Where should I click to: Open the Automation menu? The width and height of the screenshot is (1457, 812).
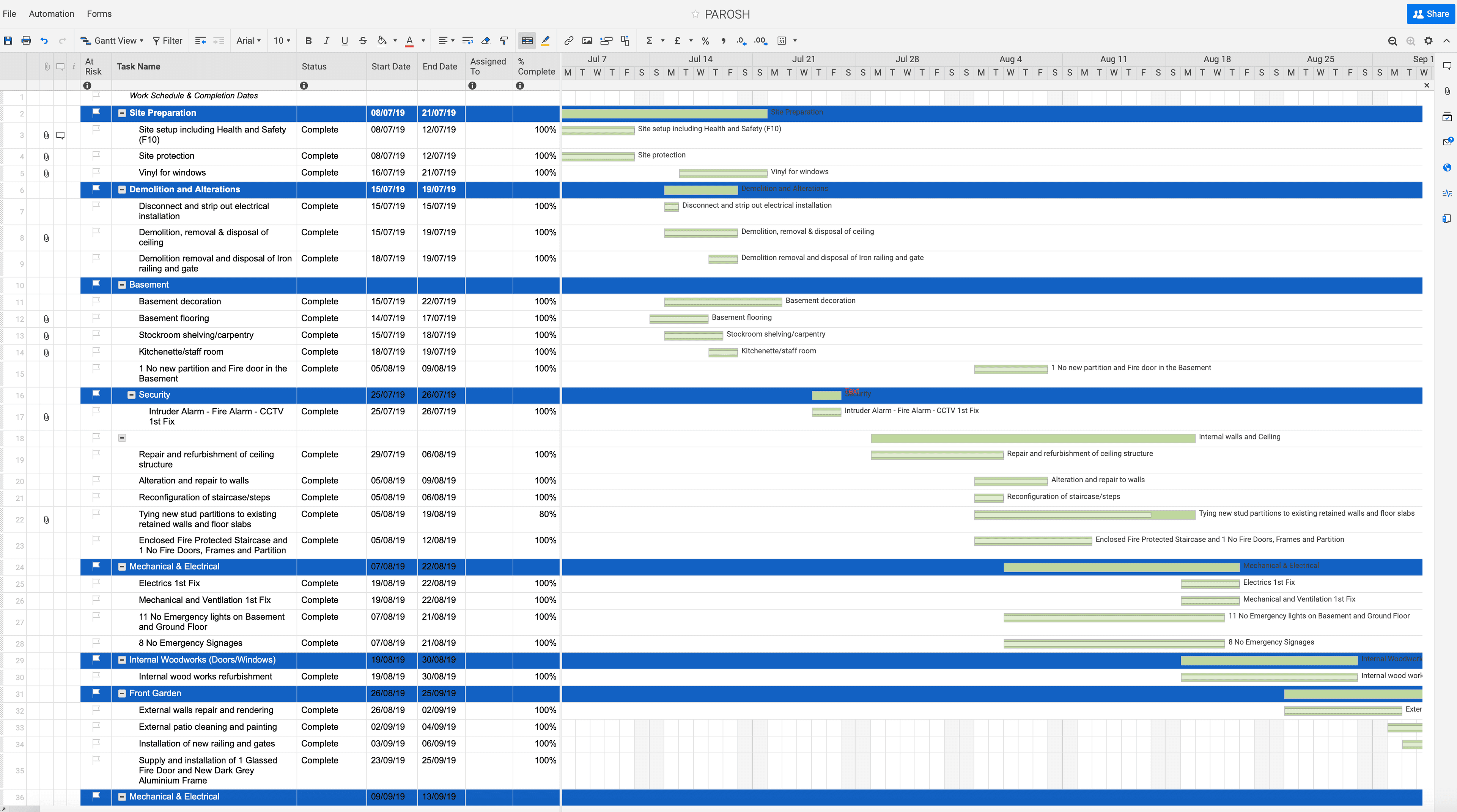(51, 14)
